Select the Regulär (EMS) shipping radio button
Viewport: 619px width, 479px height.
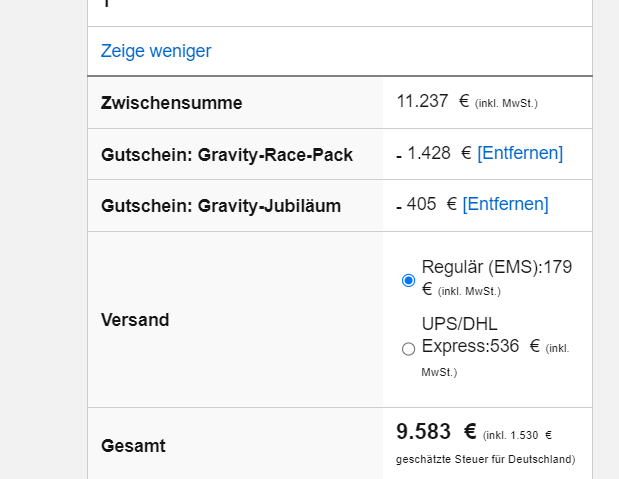coord(408,280)
